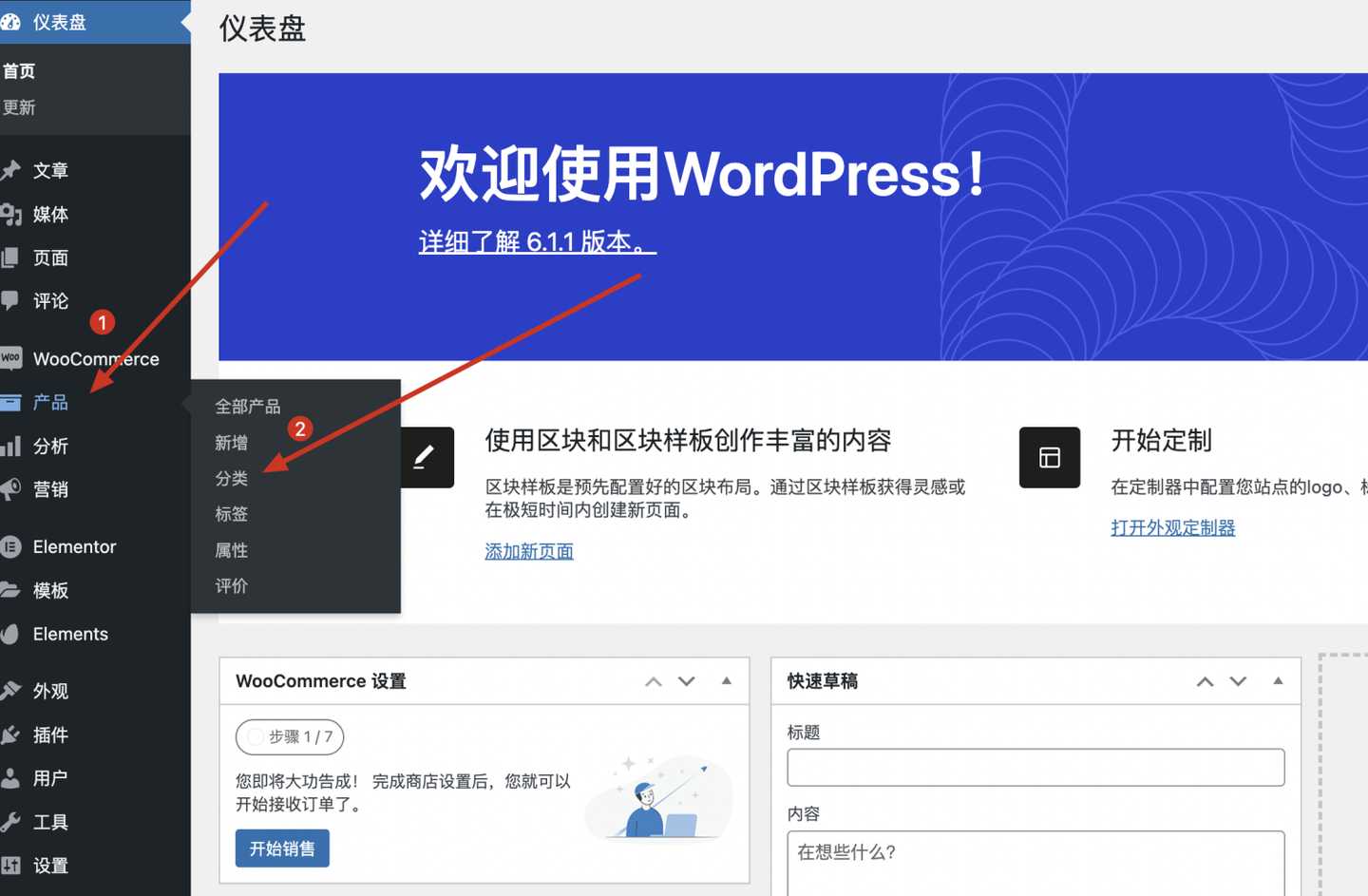Open 标签 in the products submenu
Screen dimensions: 1368x896
231,514
